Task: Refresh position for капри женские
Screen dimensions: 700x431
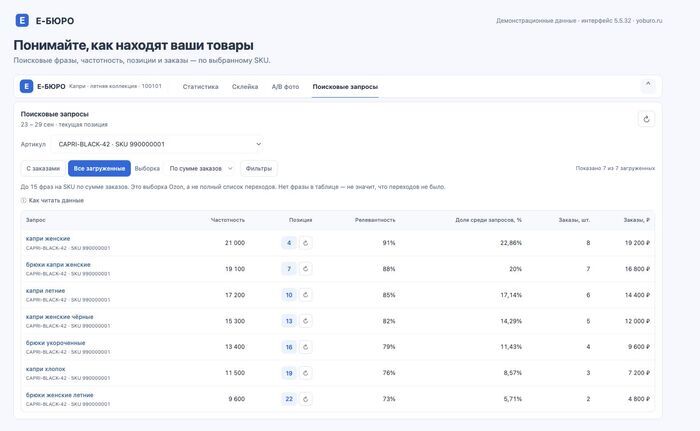Action: [305, 243]
